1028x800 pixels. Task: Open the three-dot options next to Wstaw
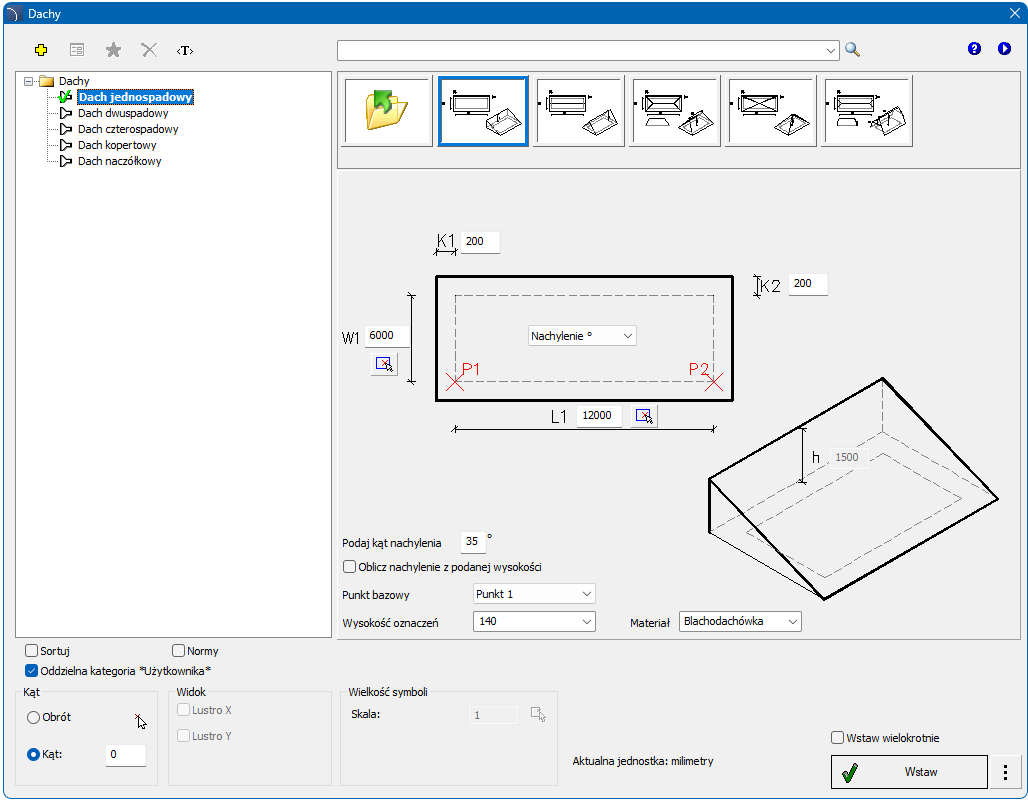(1004, 772)
